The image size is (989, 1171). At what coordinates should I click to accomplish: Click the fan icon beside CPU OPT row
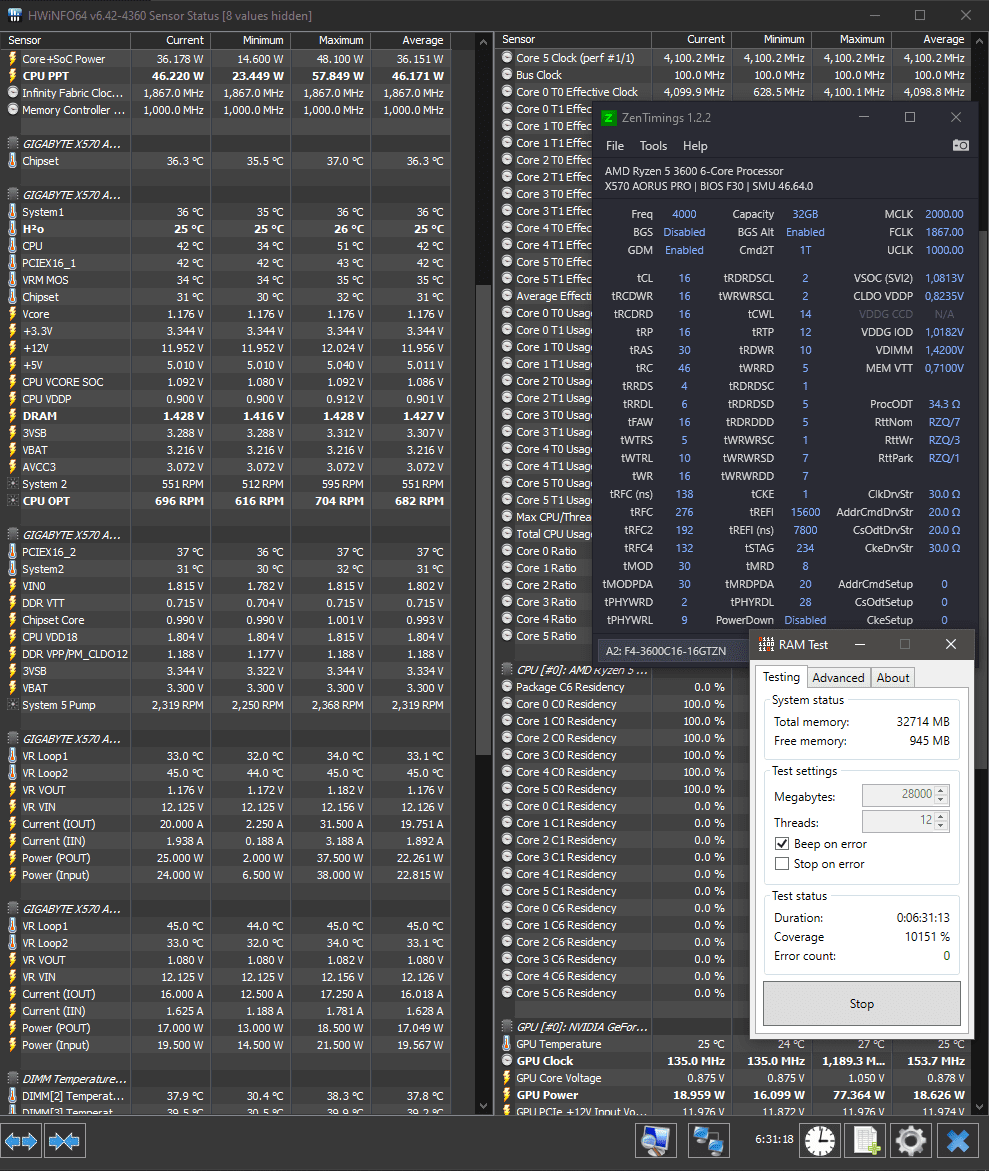point(12,500)
